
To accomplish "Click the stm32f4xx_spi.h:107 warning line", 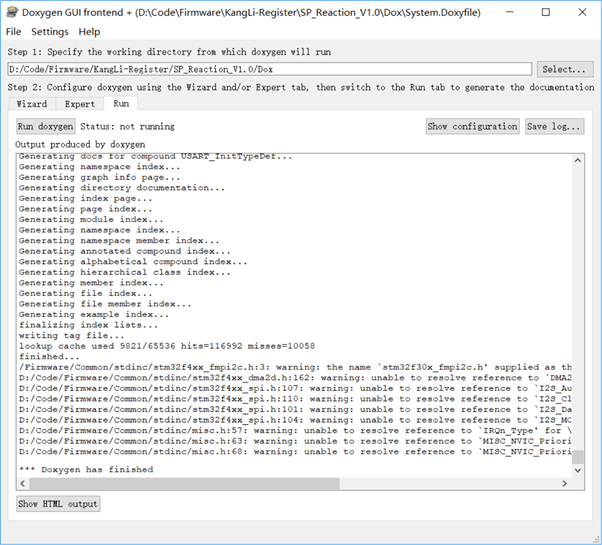I will 295,388.
